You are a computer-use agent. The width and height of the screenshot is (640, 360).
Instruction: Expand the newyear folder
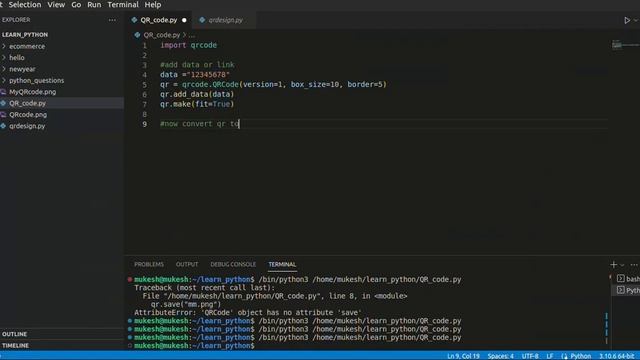point(22,69)
